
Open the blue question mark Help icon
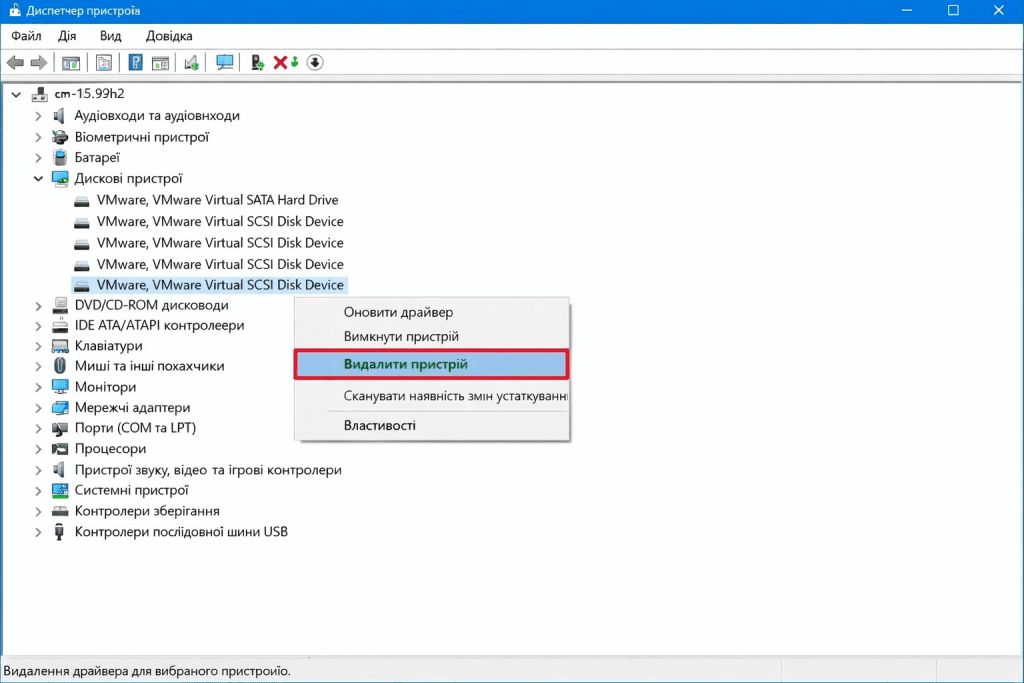(x=136, y=63)
